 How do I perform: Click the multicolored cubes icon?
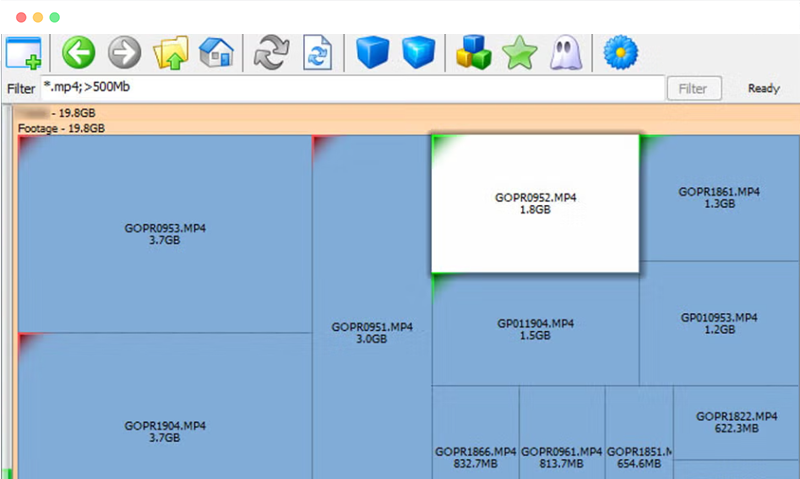coord(474,52)
